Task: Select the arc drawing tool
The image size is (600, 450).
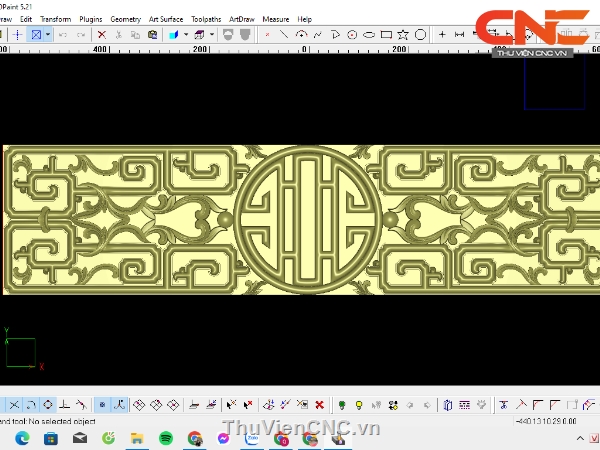Action: pos(302,35)
